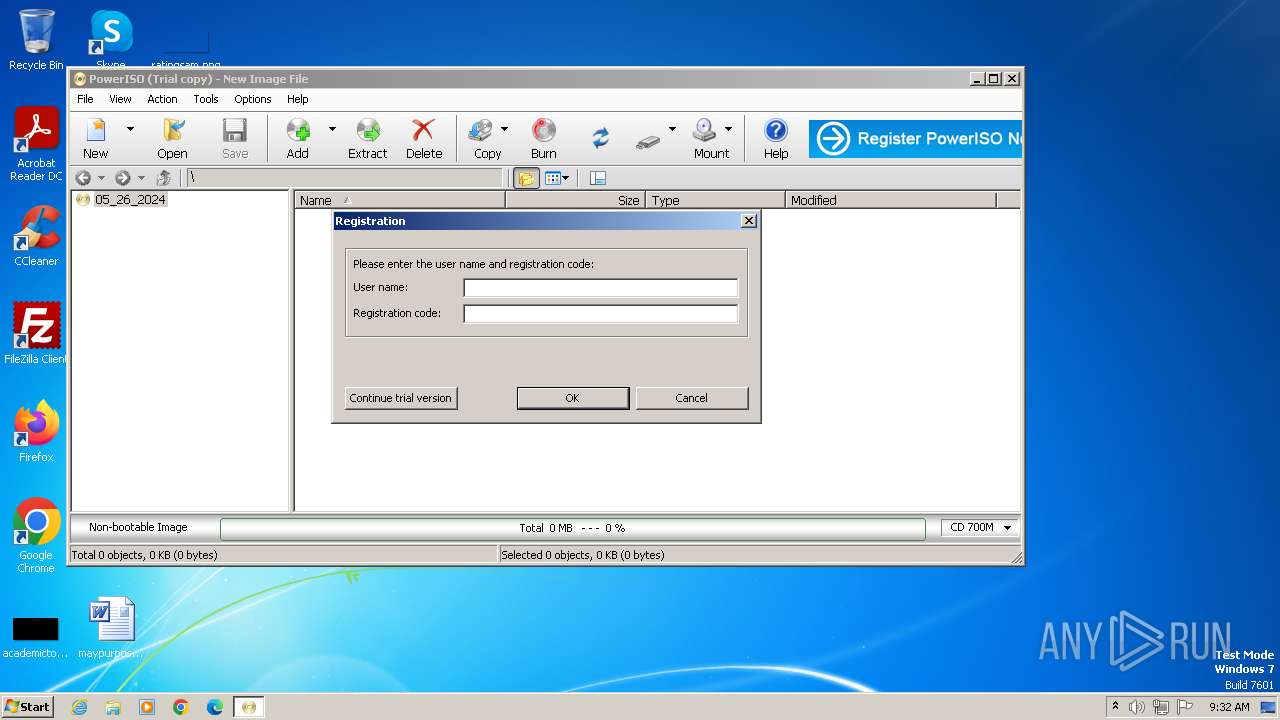
Task: Expand the Mount dropdown arrow
Action: point(728,129)
